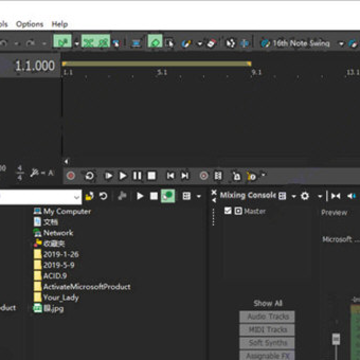Open Mixing Console properties gear
The image size is (360, 360).
[305, 196]
